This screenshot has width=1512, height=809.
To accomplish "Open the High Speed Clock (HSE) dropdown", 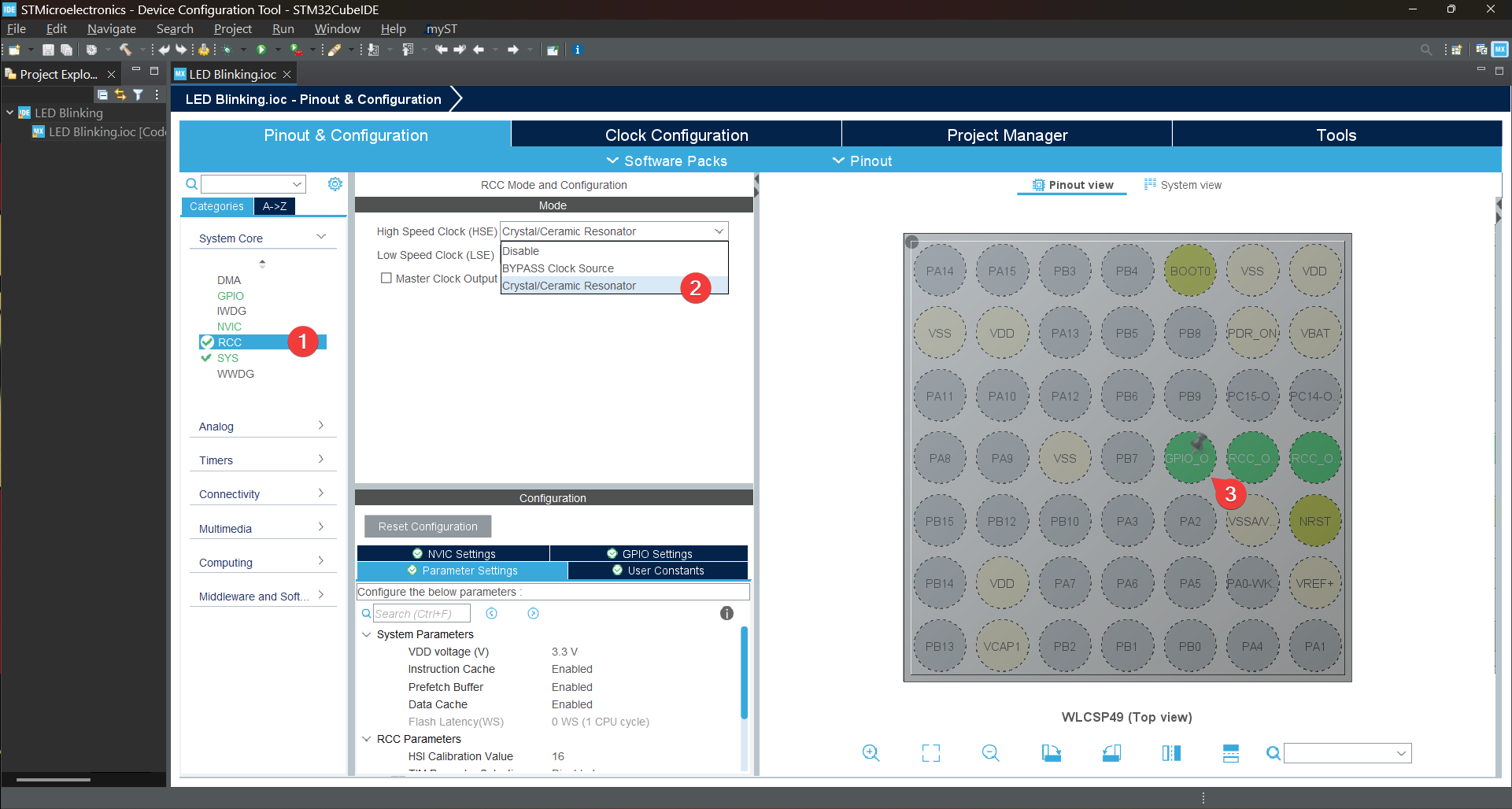I will (x=614, y=231).
